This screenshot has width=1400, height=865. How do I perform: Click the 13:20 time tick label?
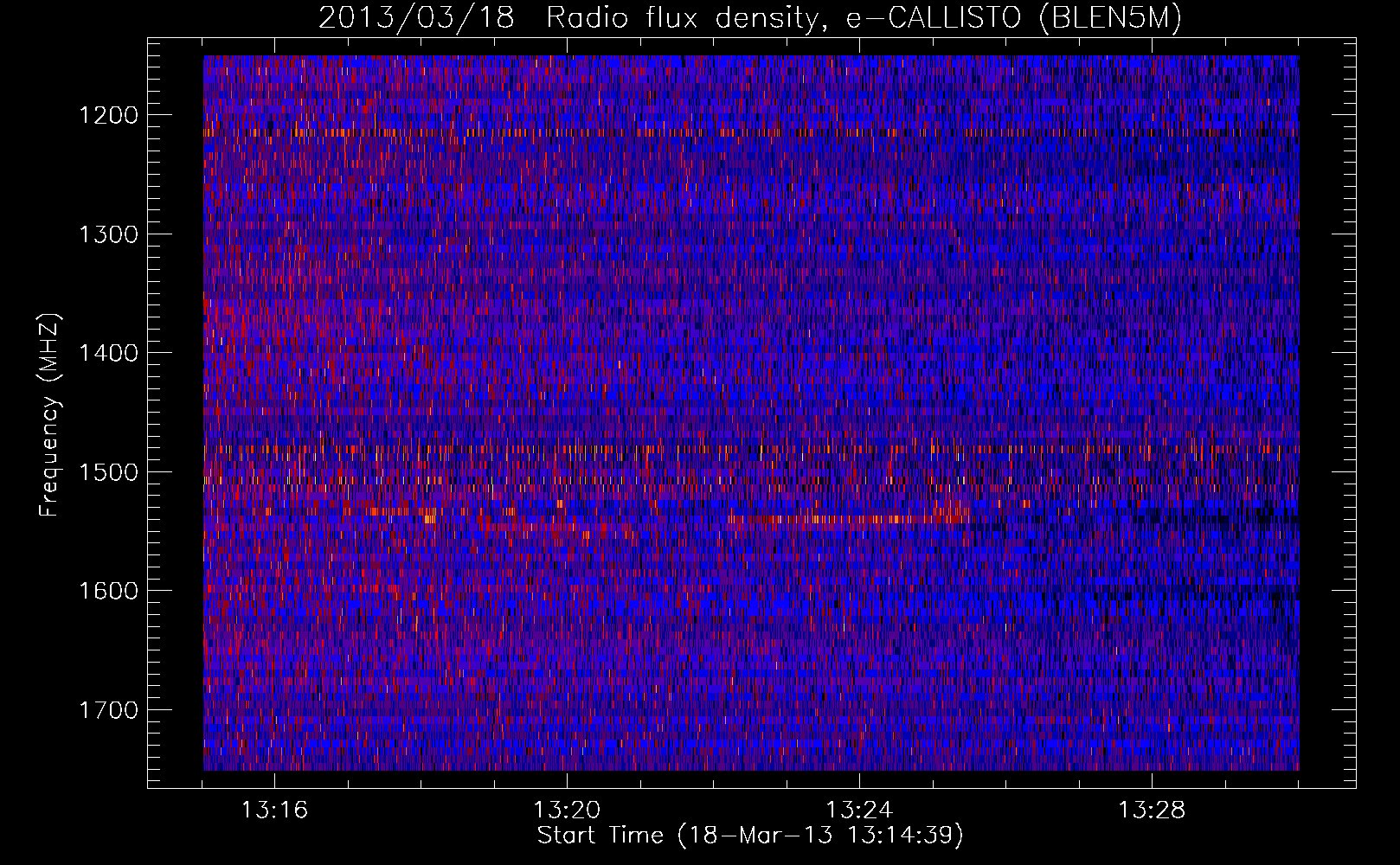[567, 811]
